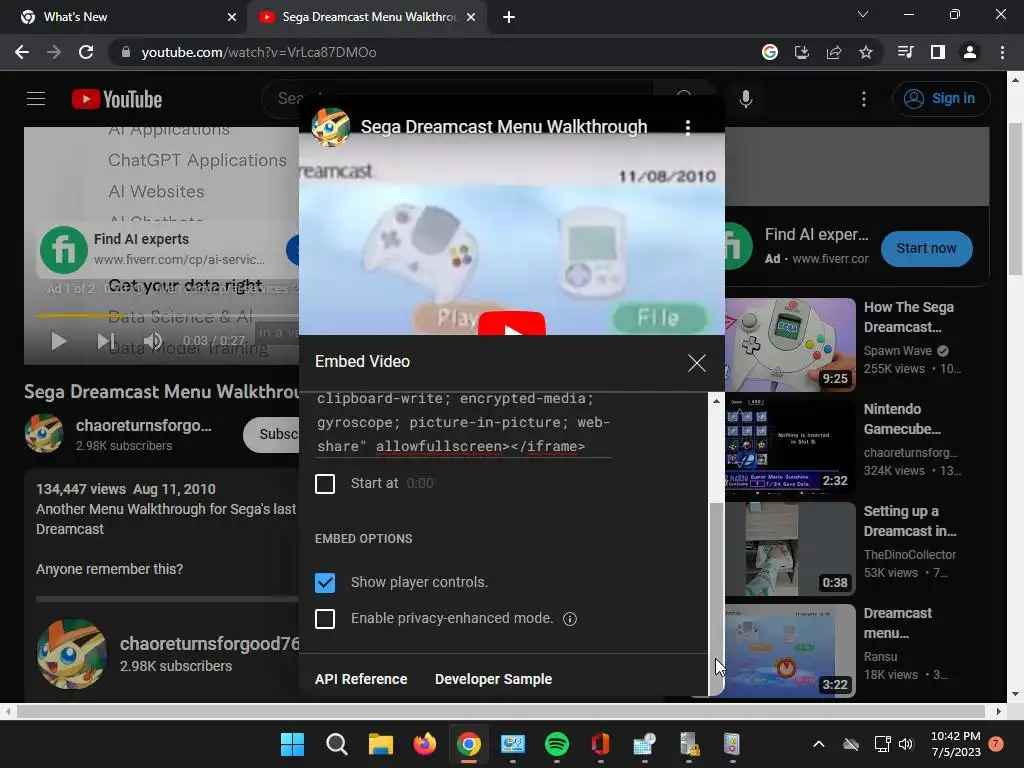Click the embed iframe code text
The image size is (1024, 768).
pos(464,423)
